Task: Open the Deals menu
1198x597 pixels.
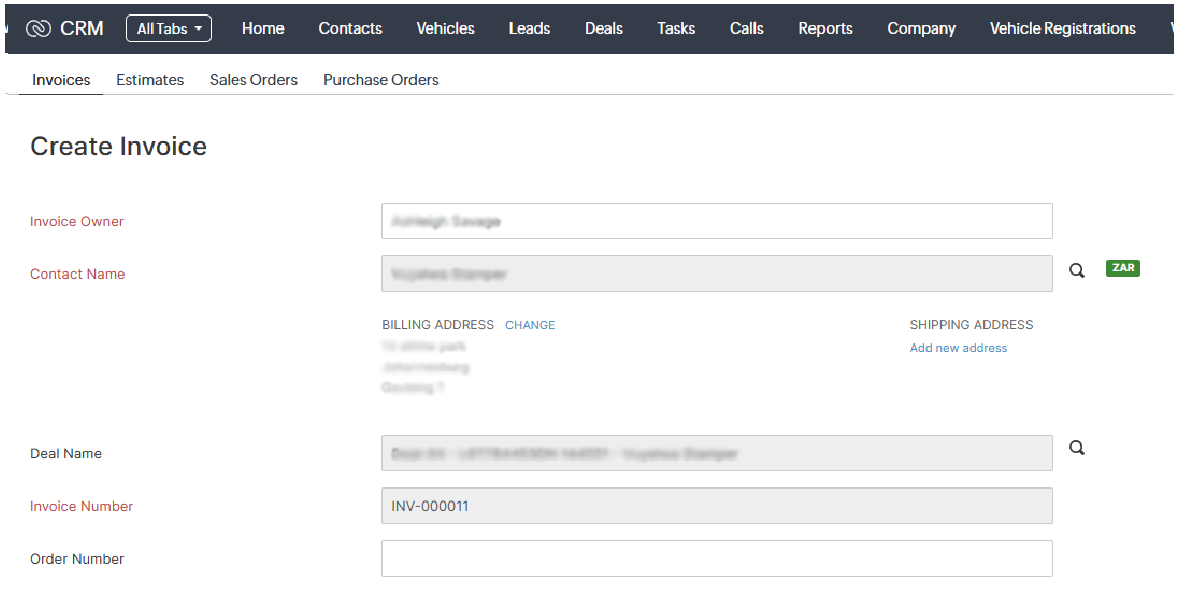Action: (x=603, y=28)
